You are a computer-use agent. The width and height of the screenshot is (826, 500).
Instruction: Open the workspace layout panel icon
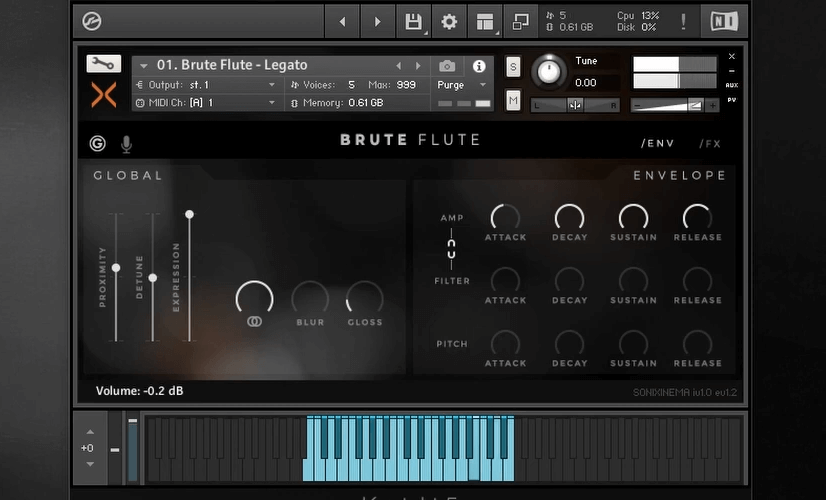[x=485, y=22]
